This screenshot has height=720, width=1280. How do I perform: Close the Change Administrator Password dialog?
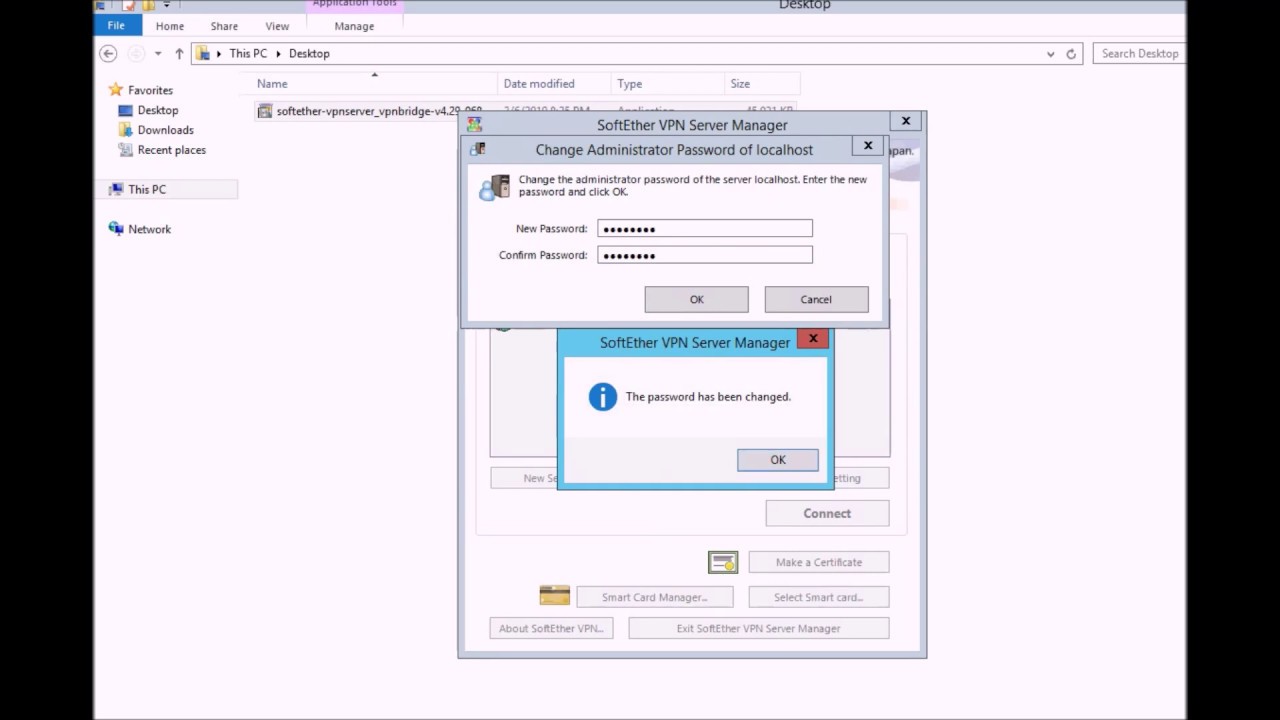coord(868,146)
